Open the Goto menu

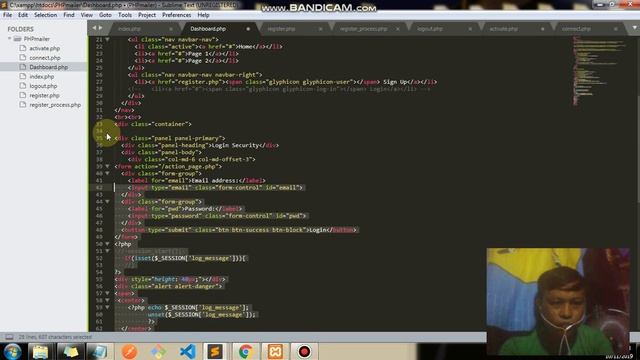click(x=105, y=15)
